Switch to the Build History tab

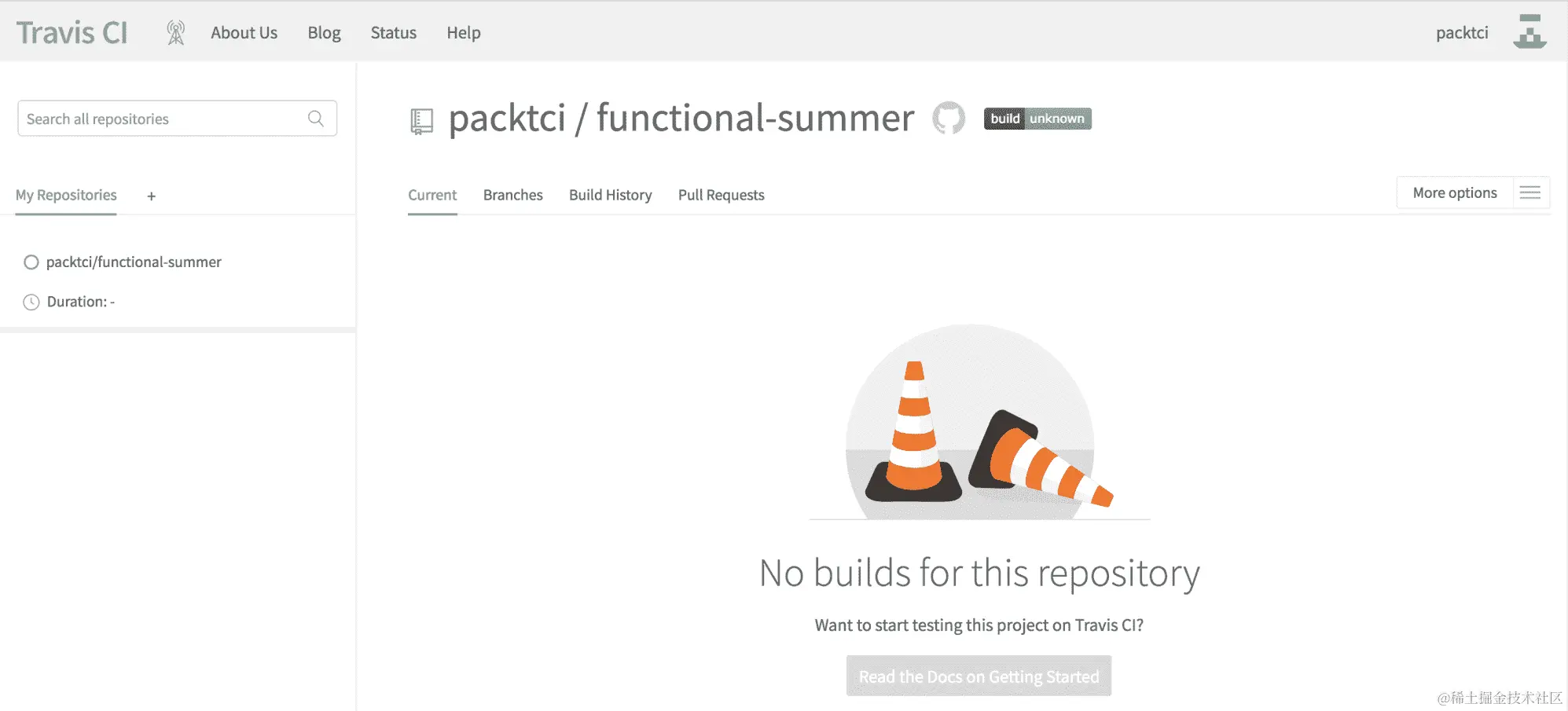611,195
